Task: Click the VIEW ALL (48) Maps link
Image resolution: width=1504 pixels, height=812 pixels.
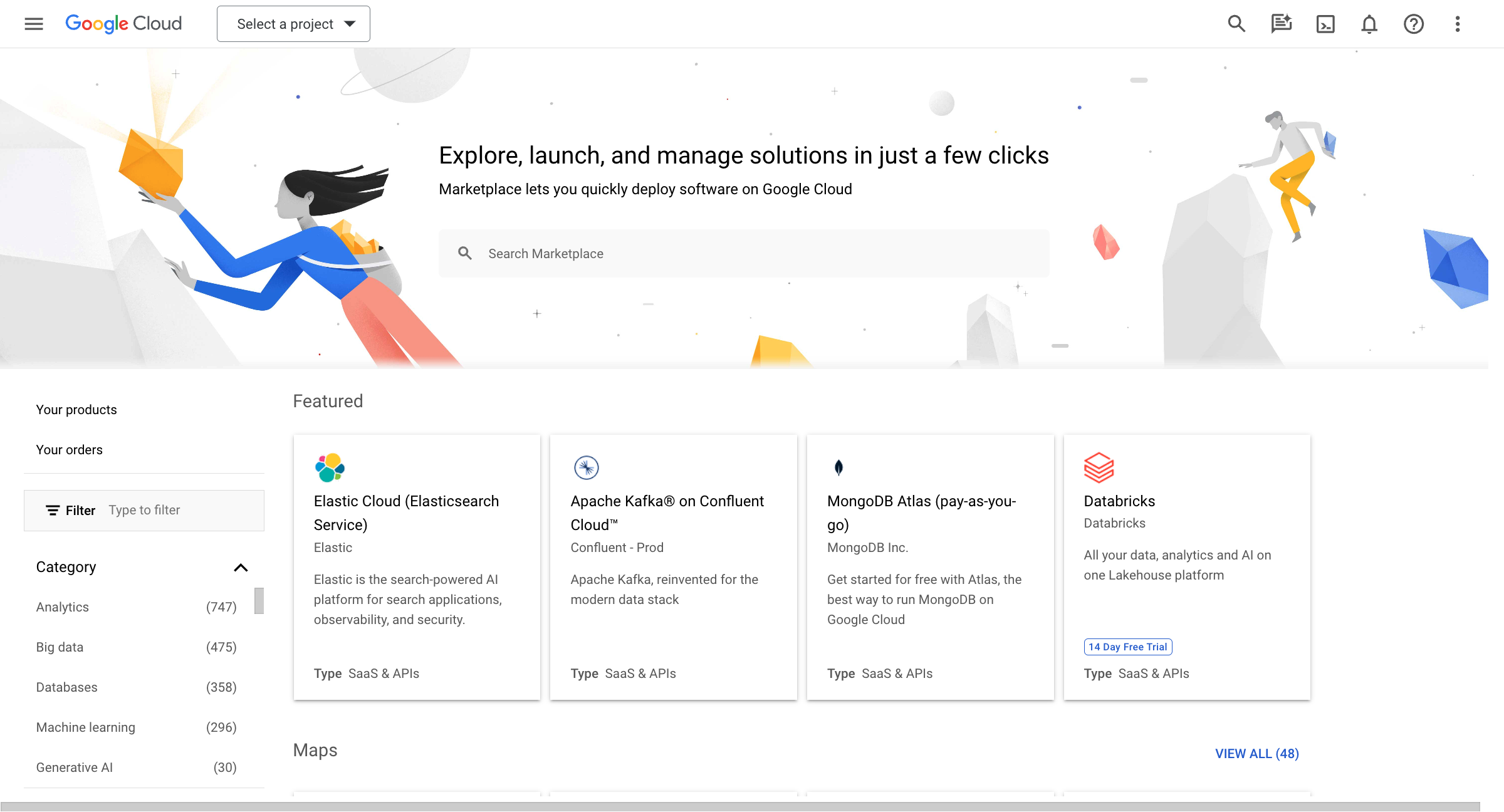Action: pyautogui.click(x=1256, y=754)
